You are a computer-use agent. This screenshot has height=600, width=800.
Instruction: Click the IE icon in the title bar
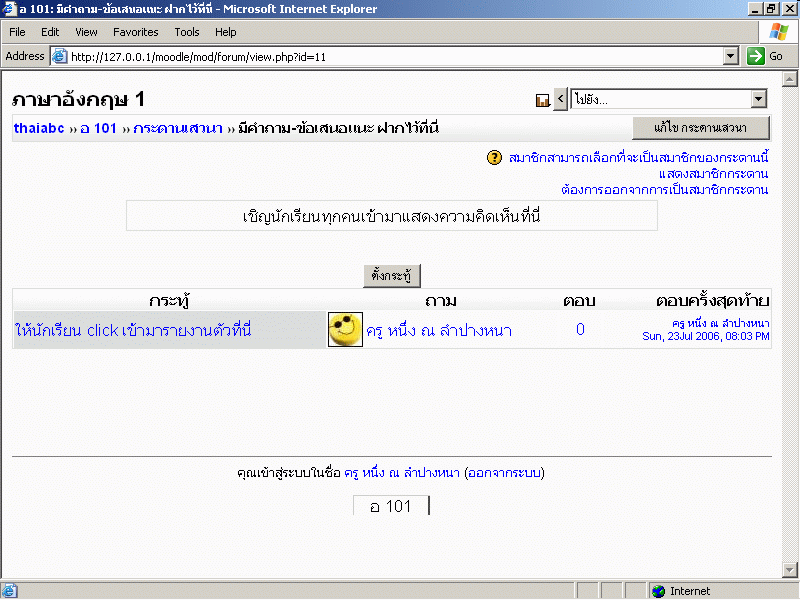point(9,9)
